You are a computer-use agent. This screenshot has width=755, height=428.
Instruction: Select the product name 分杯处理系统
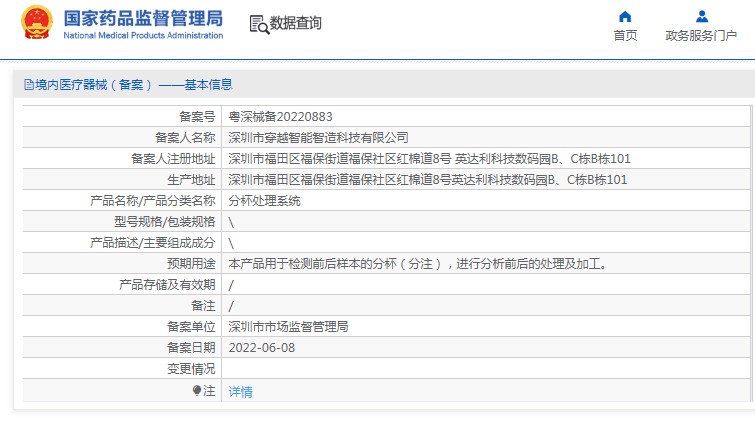coord(264,201)
